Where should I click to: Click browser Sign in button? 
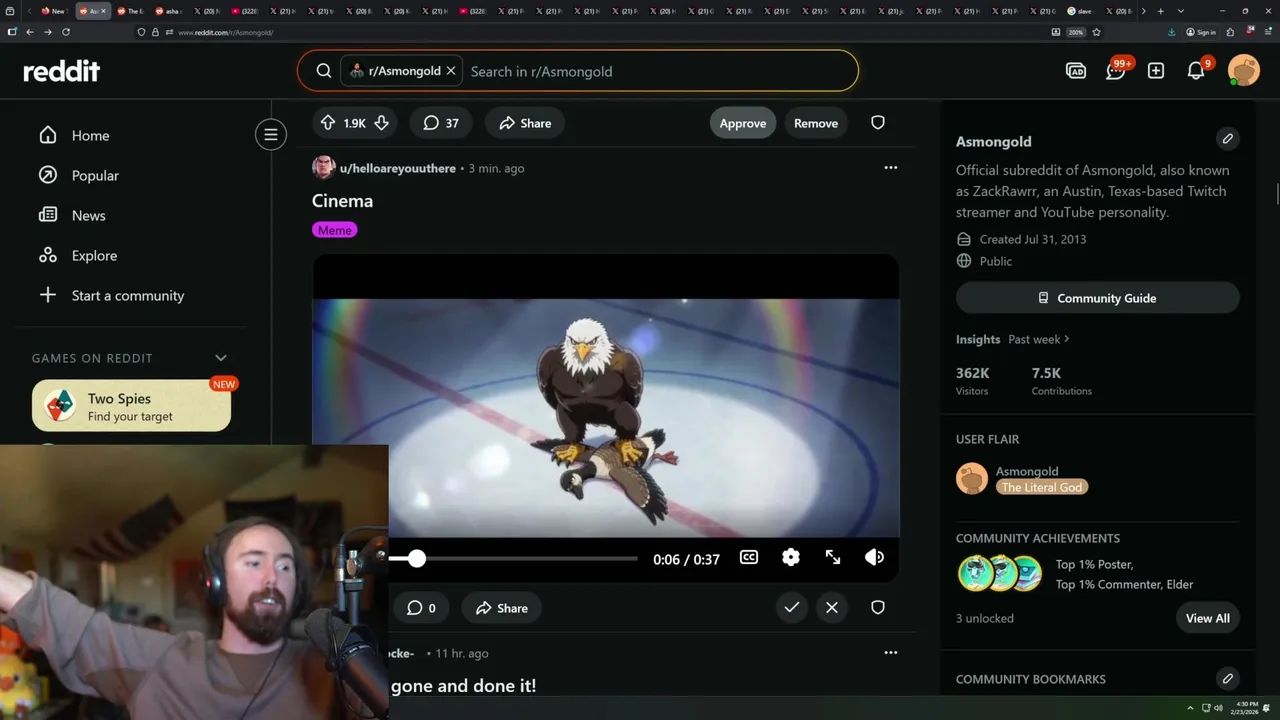pyautogui.click(x=1201, y=32)
